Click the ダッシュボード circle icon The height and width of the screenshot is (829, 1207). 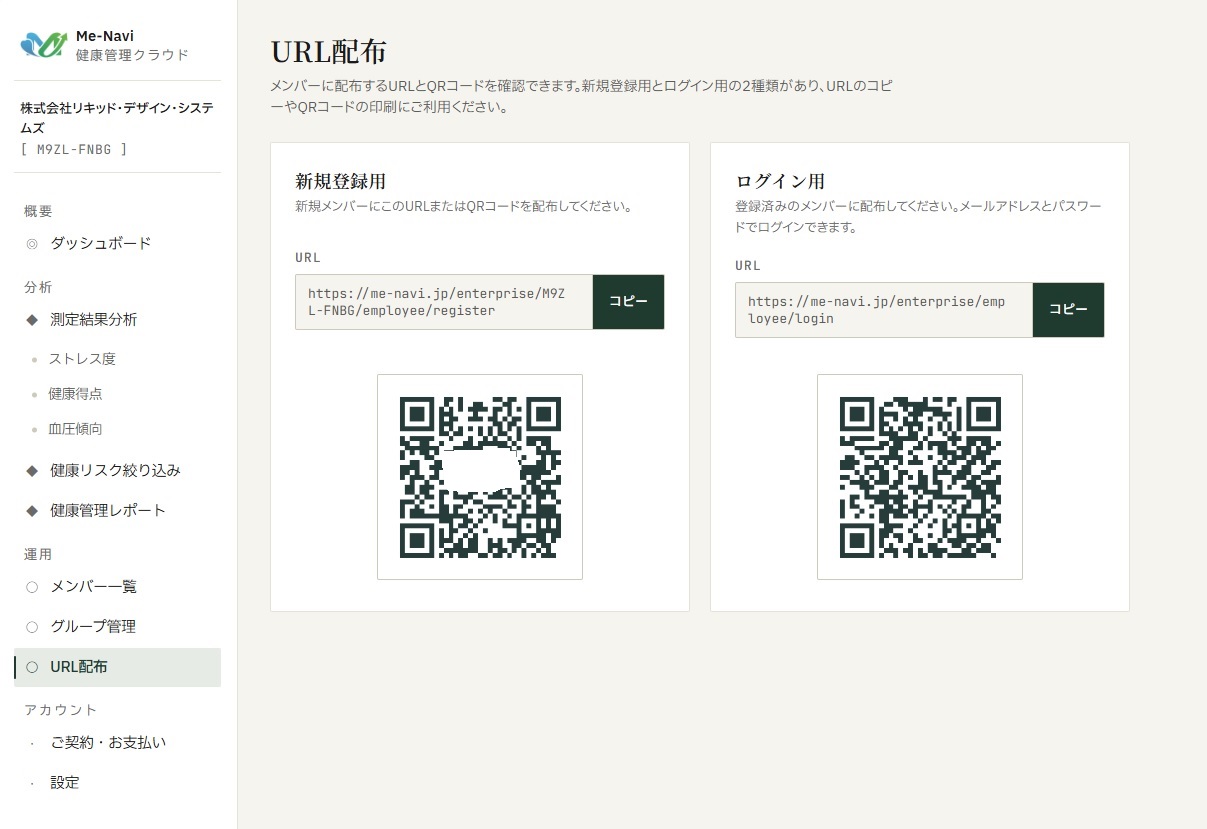tap(31, 244)
